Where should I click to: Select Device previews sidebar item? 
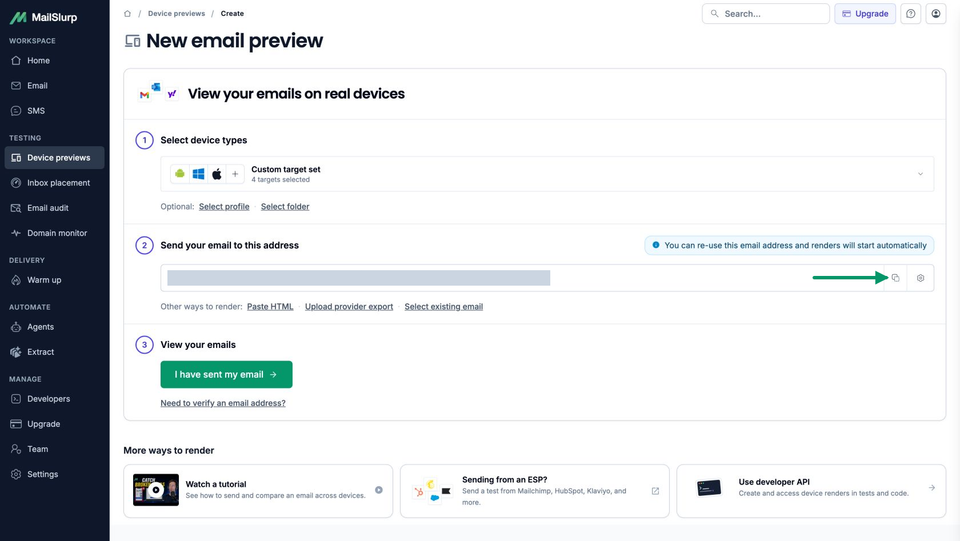pyautogui.click(x=54, y=158)
